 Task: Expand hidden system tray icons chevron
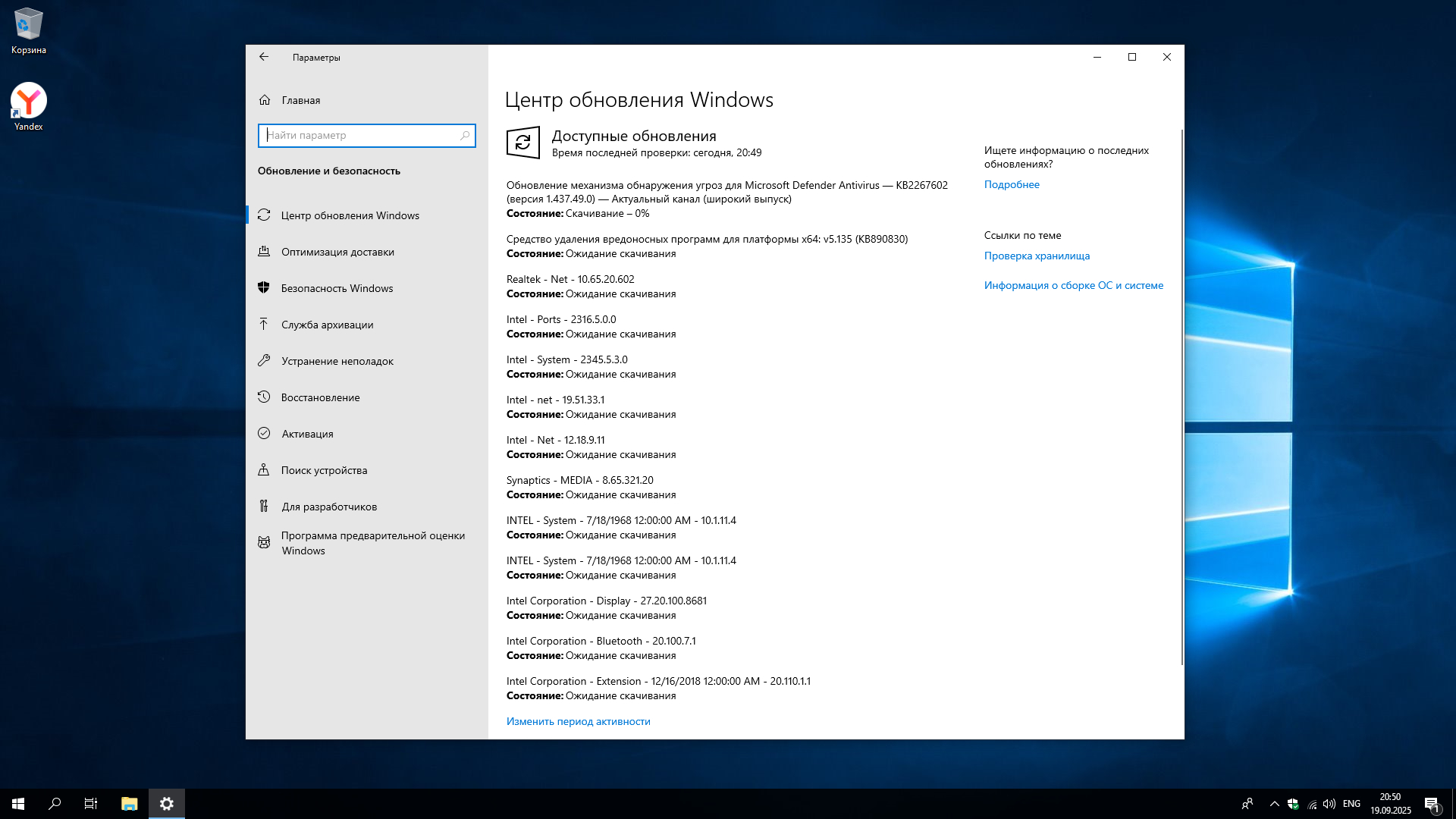(x=1274, y=804)
